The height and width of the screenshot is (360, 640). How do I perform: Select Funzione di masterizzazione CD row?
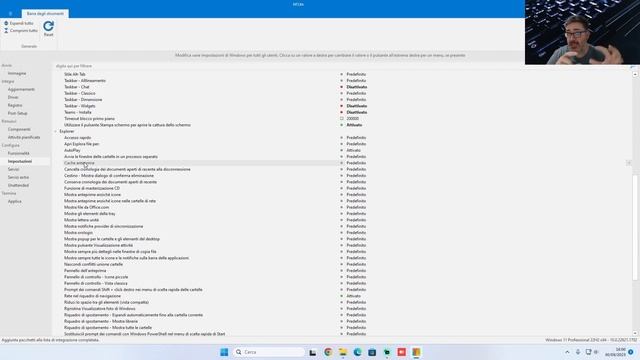click(92, 188)
